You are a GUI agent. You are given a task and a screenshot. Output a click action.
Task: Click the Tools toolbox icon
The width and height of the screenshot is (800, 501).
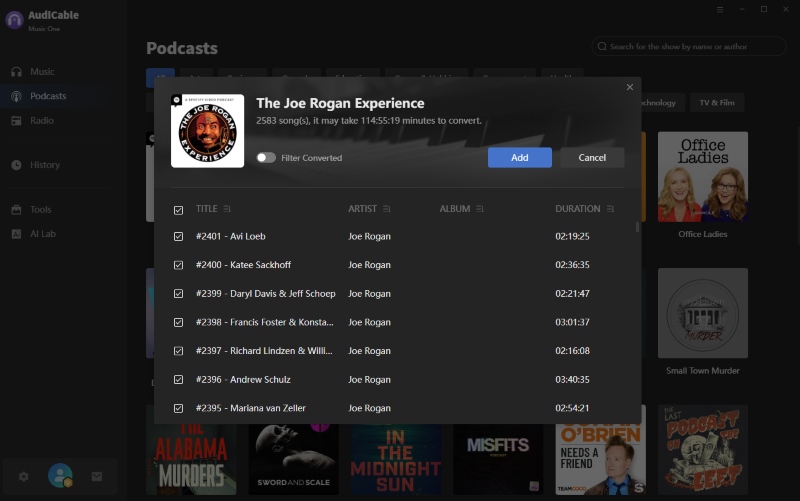pos(16,209)
